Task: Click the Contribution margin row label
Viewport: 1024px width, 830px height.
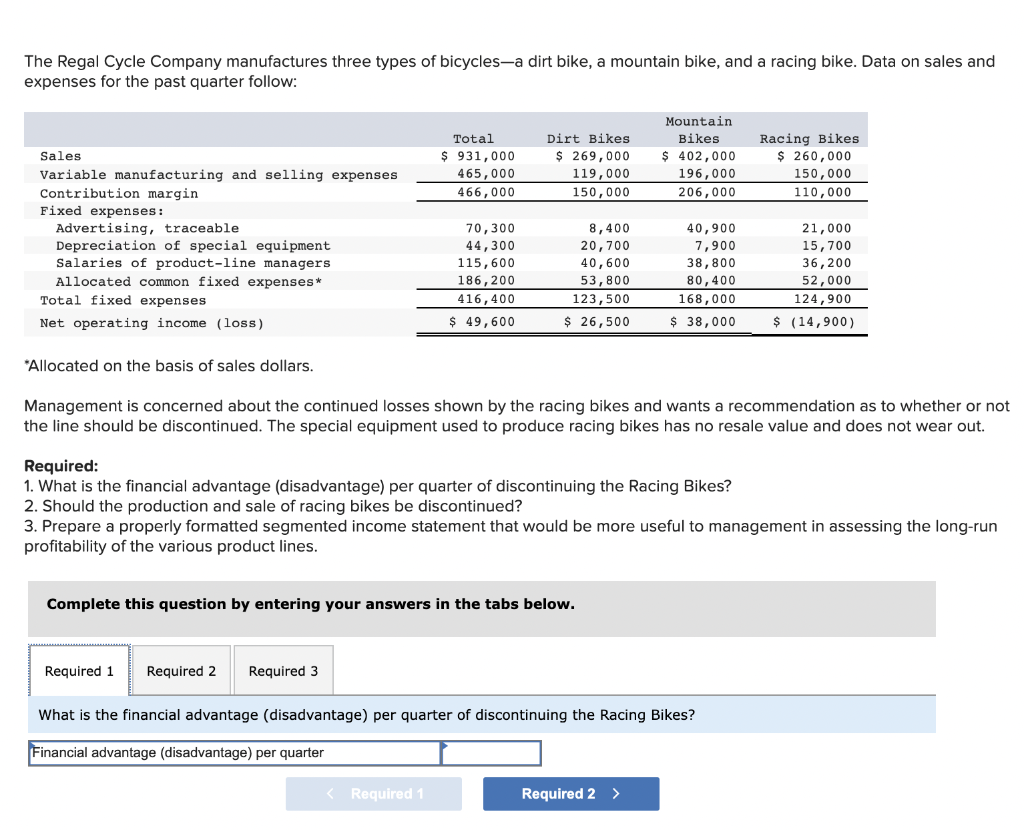Action: click(119, 194)
